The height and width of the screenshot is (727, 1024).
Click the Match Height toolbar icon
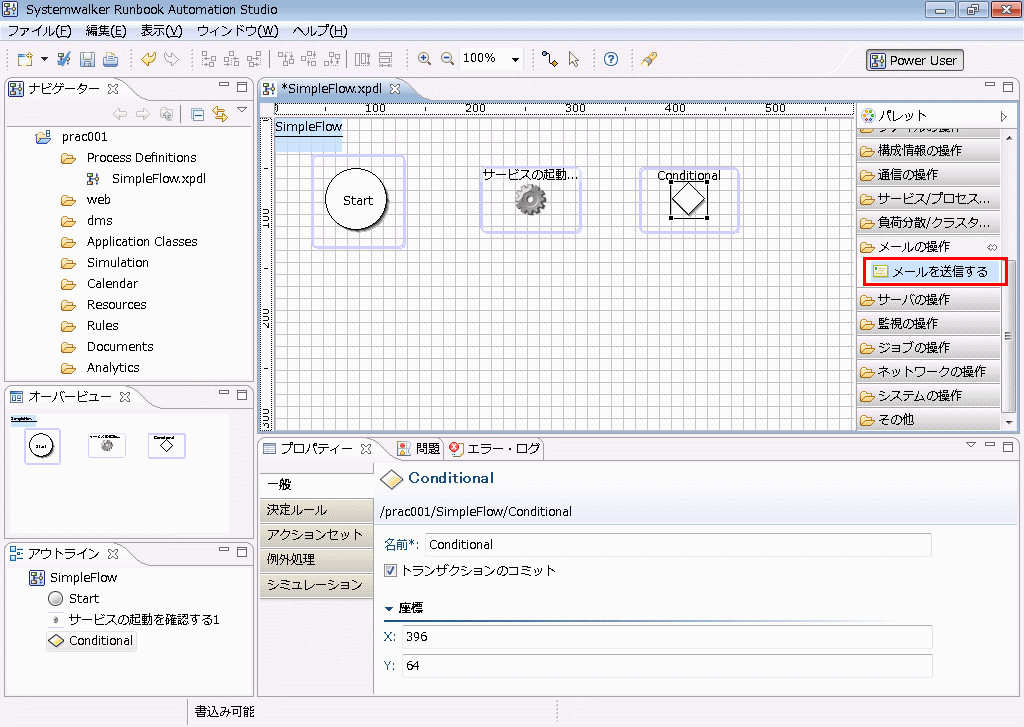(386, 59)
